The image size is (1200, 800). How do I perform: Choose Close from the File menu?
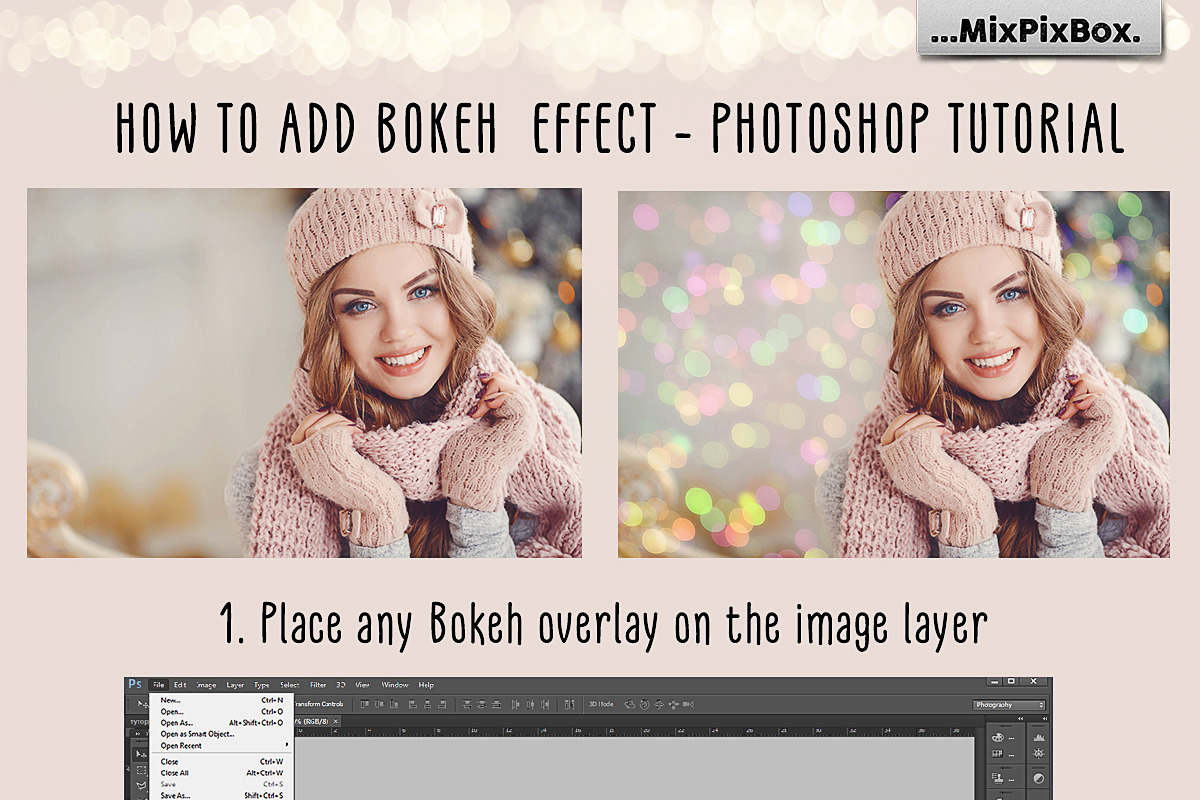point(221,762)
